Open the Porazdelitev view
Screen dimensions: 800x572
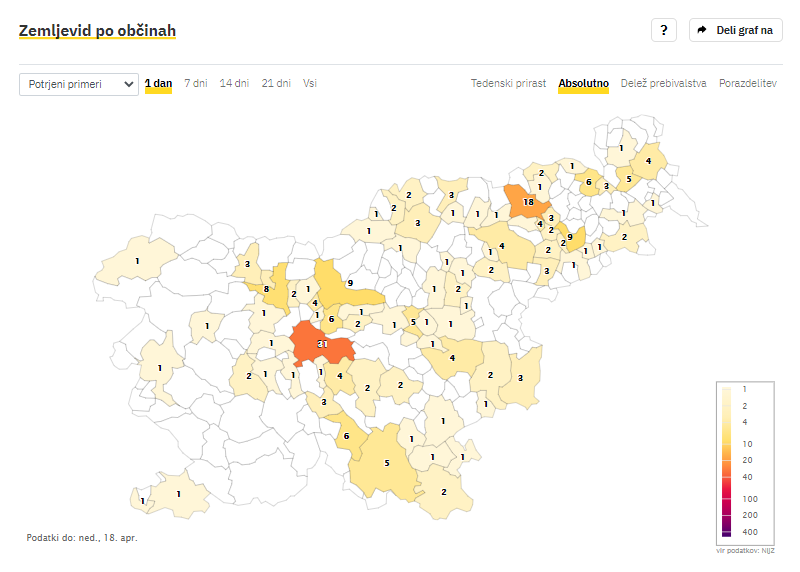click(748, 83)
